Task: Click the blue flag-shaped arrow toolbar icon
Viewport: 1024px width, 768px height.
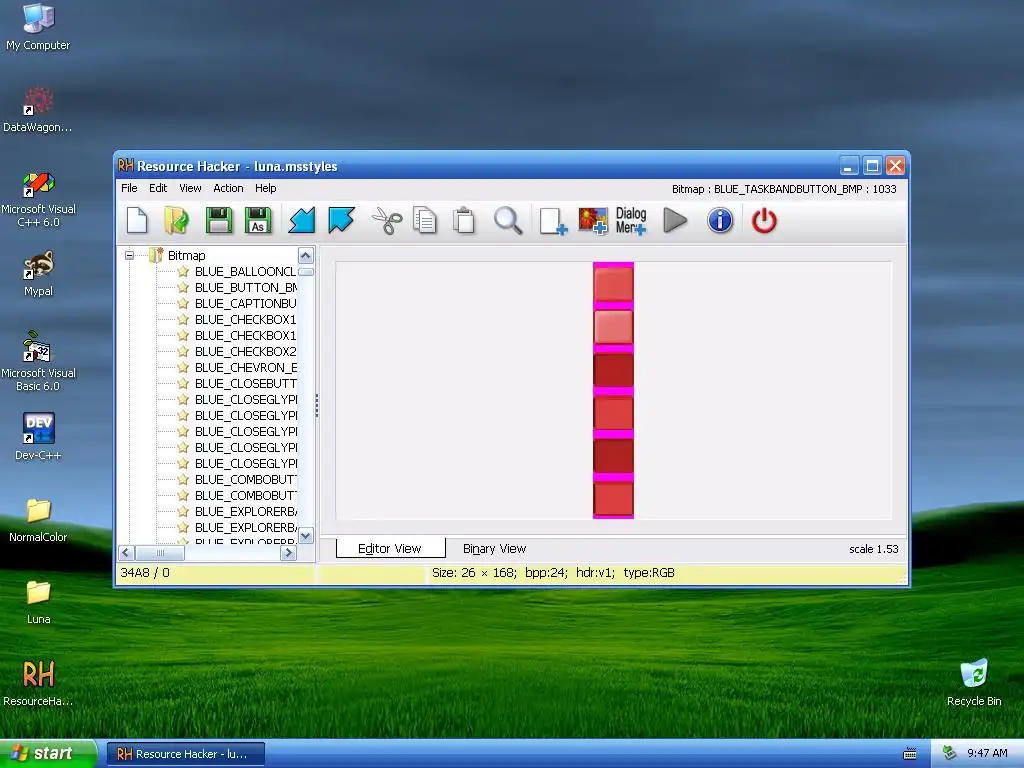Action: (341, 221)
